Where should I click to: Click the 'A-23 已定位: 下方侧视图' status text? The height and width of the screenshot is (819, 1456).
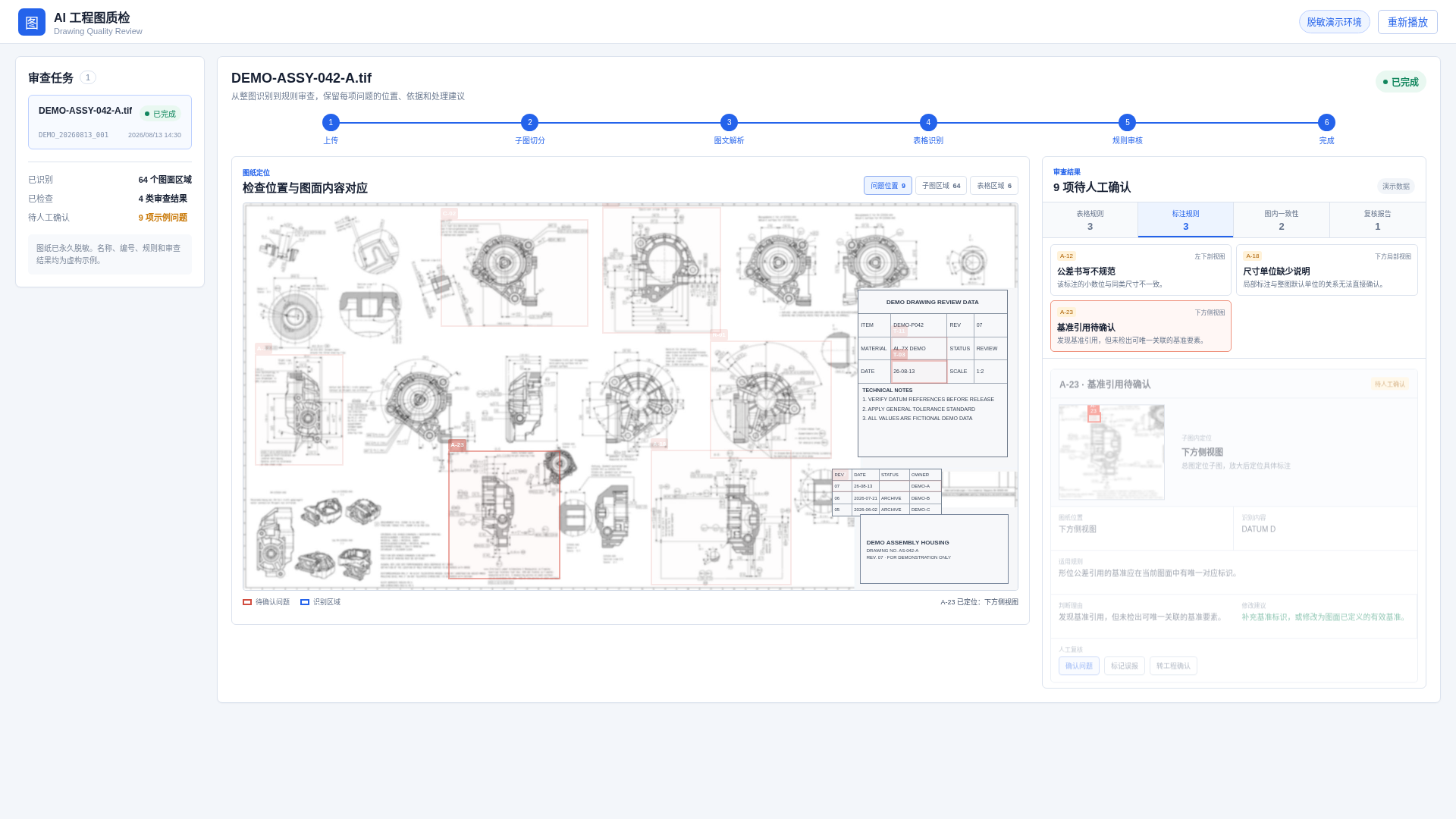[979, 602]
